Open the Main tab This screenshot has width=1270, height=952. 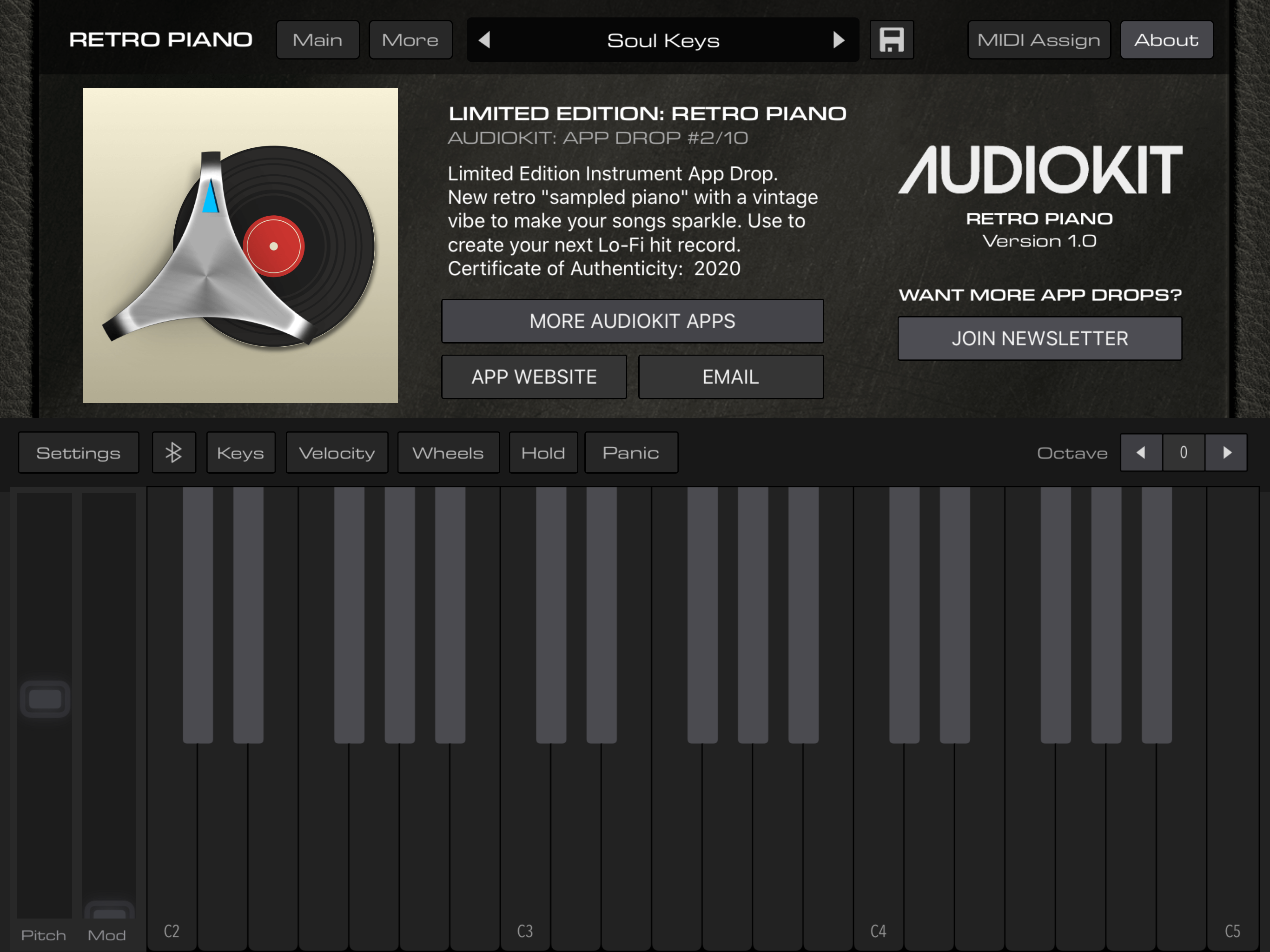tap(317, 40)
